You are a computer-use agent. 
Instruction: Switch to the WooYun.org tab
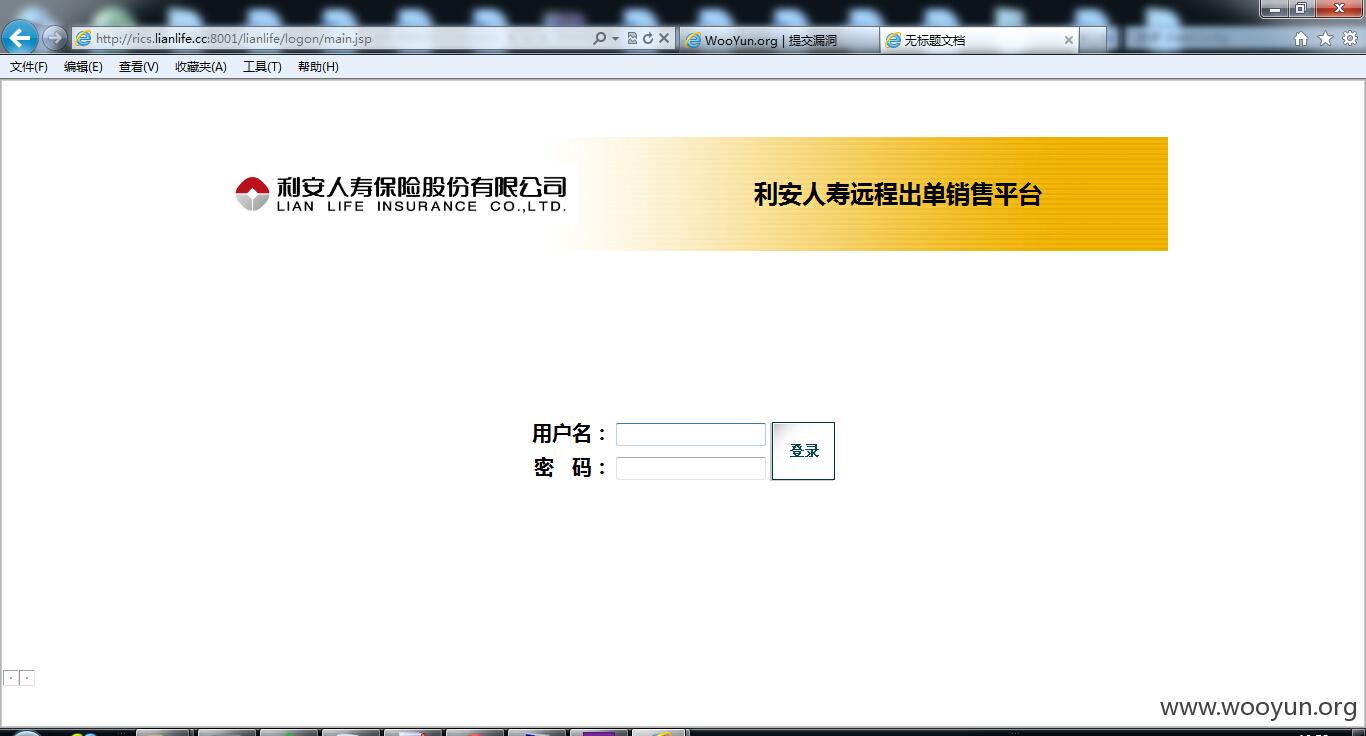pyautogui.click(x=778, y=40)
